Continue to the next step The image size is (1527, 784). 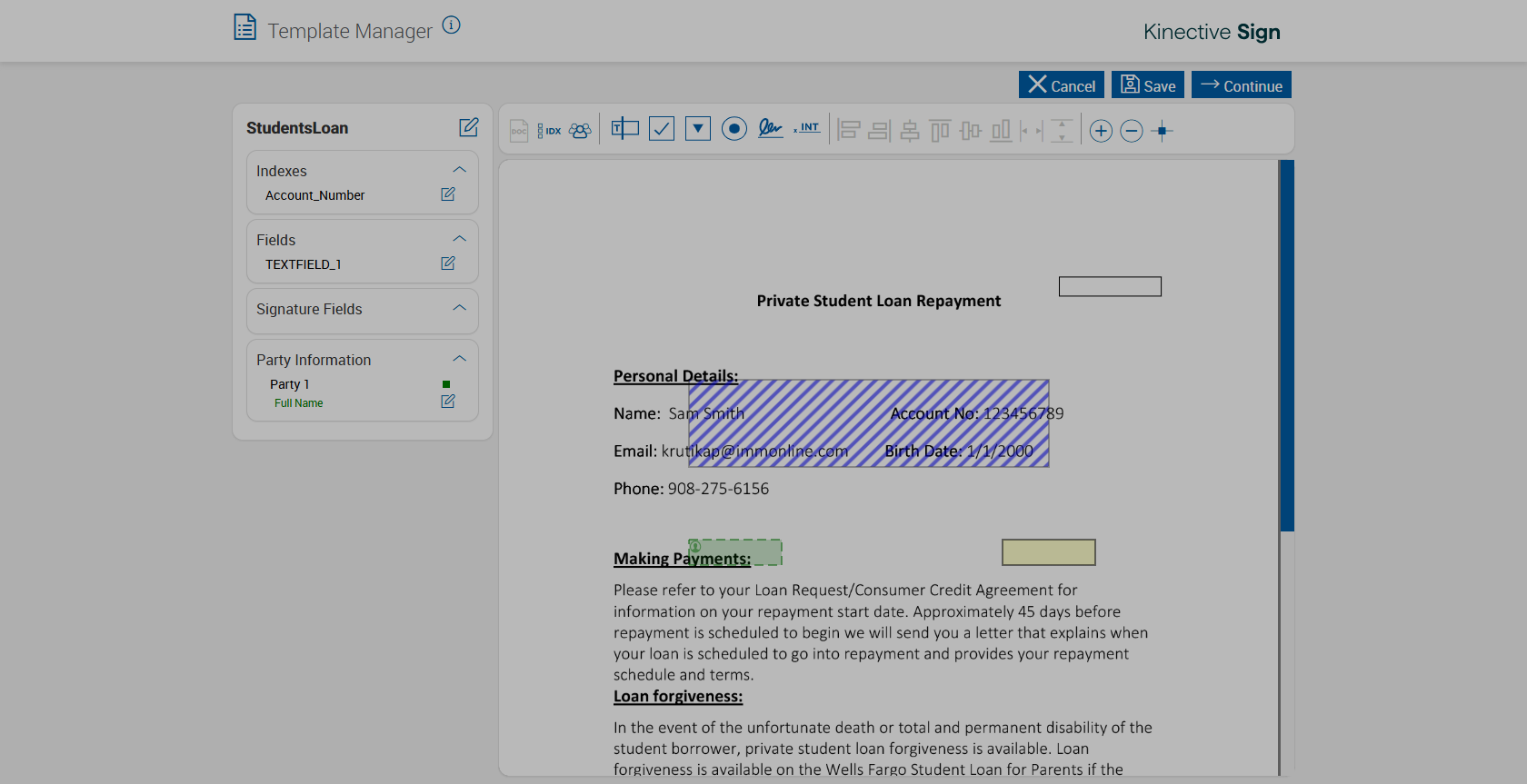[1242, 84]
